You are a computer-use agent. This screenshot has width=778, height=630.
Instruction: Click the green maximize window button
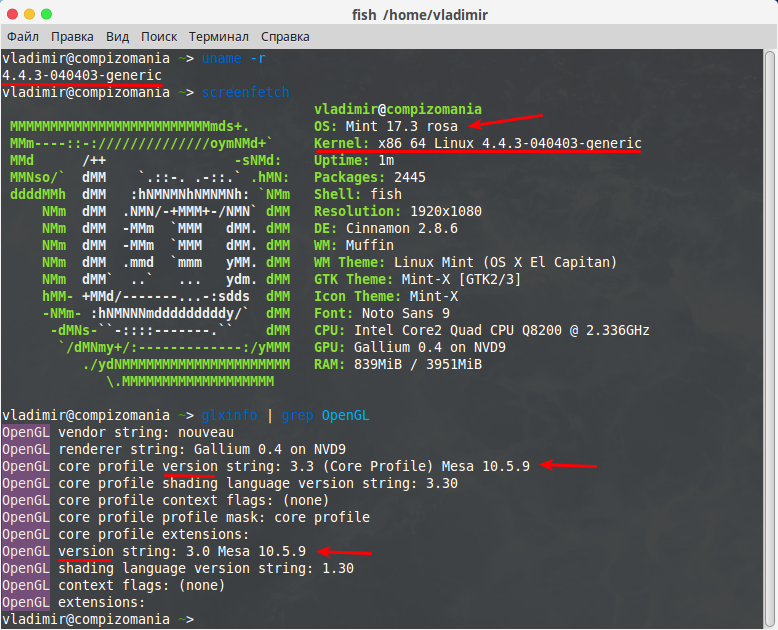tap(46, 14)
